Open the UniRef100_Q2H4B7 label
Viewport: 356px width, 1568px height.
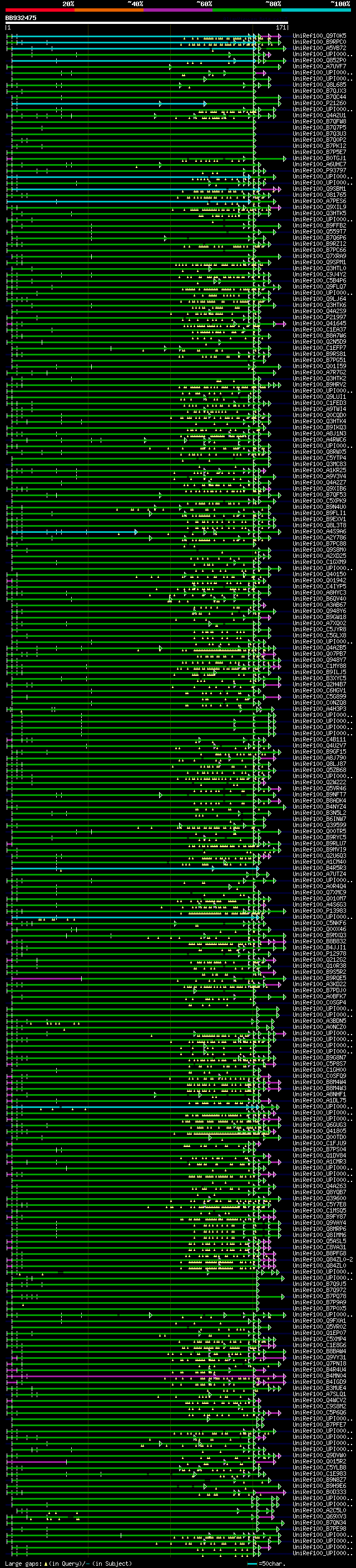coord(319,684)
